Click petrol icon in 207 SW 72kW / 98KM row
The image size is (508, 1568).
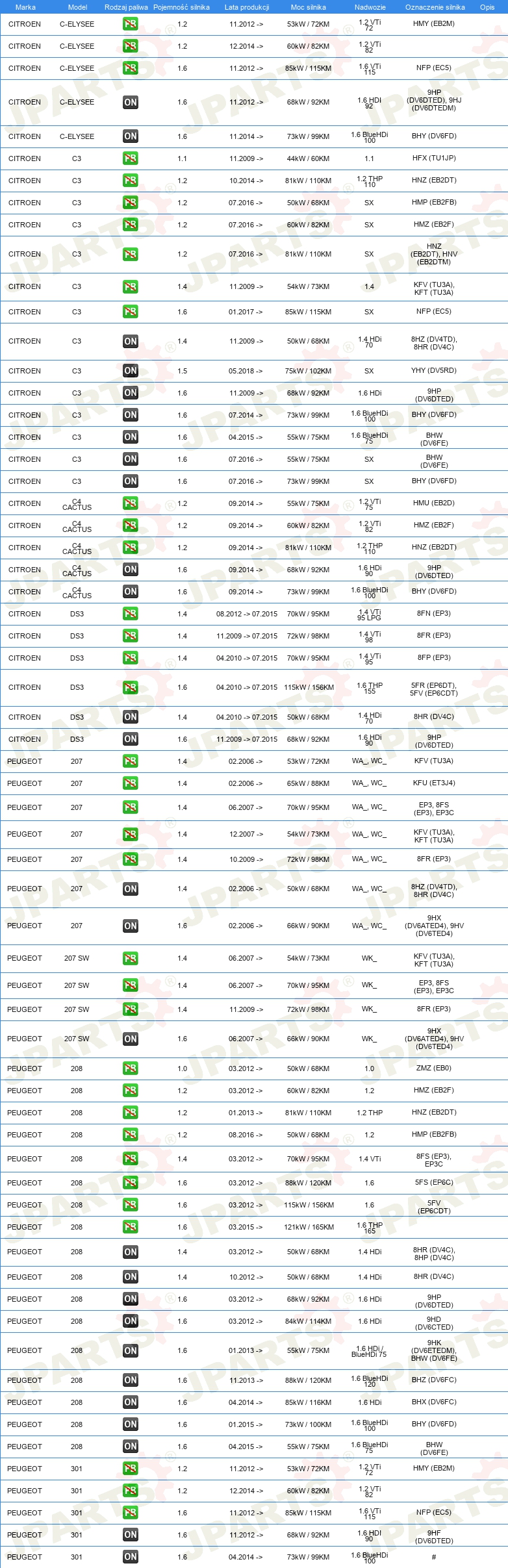pos(131,1009)
